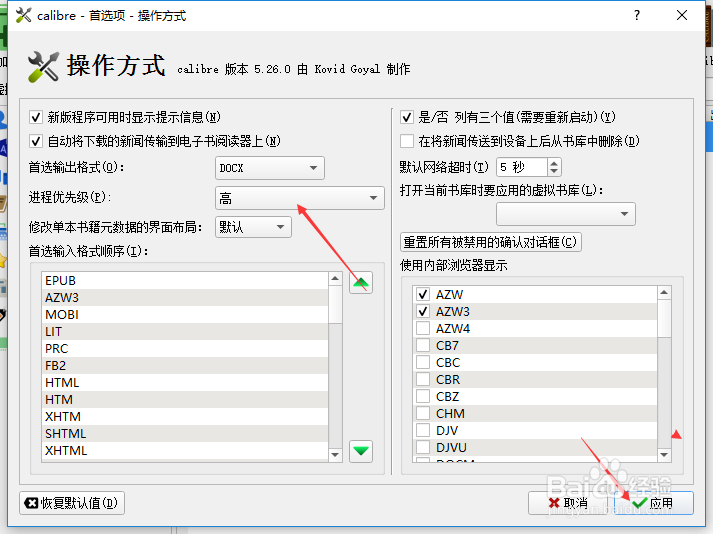Enable 在将新闻传送到设备上后从书库中删除 checkbox
The image size is (713, 534).
click(x=407, y=141)
